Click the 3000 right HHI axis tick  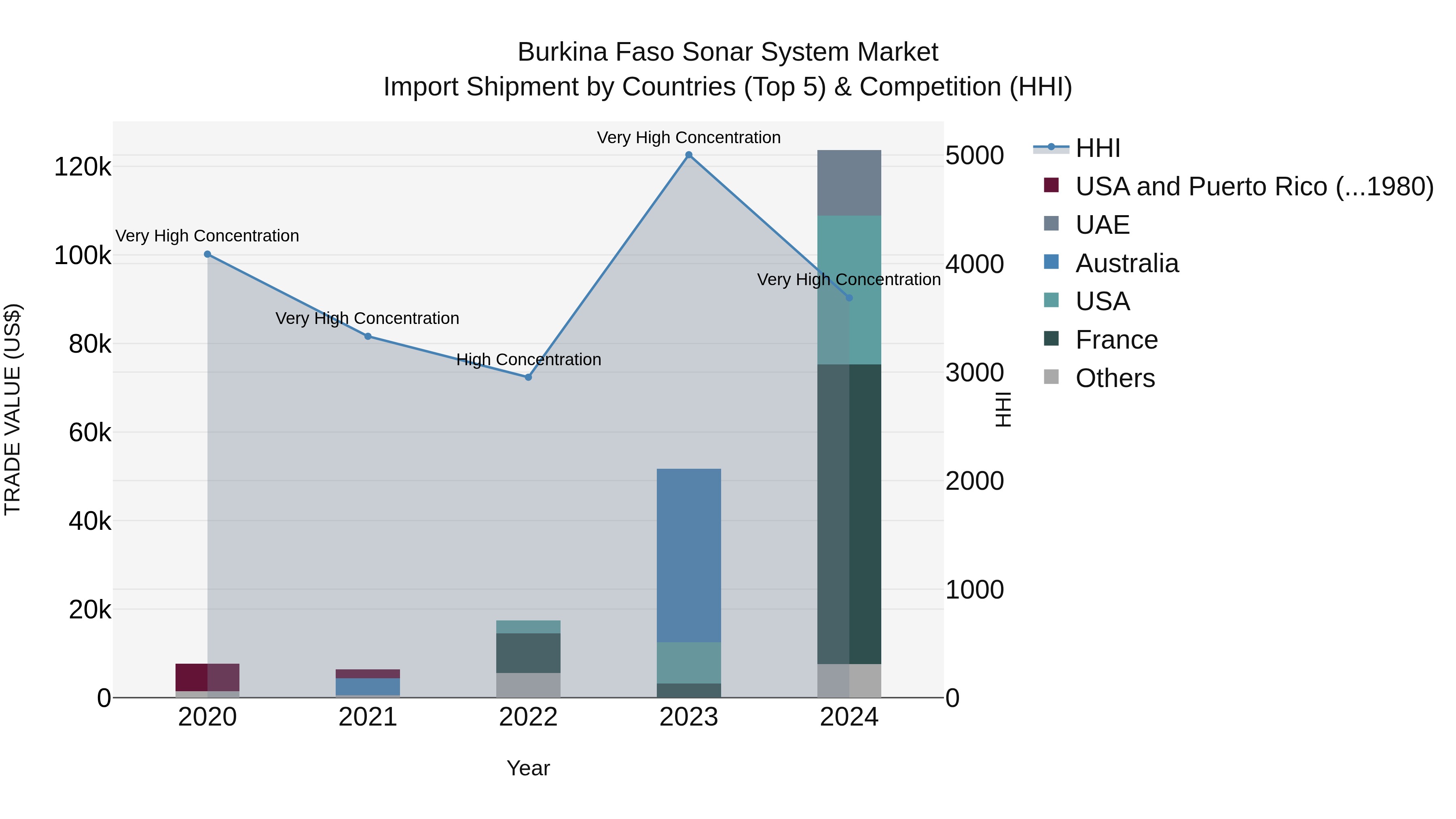pyautogui.click(x=975, y=372)
